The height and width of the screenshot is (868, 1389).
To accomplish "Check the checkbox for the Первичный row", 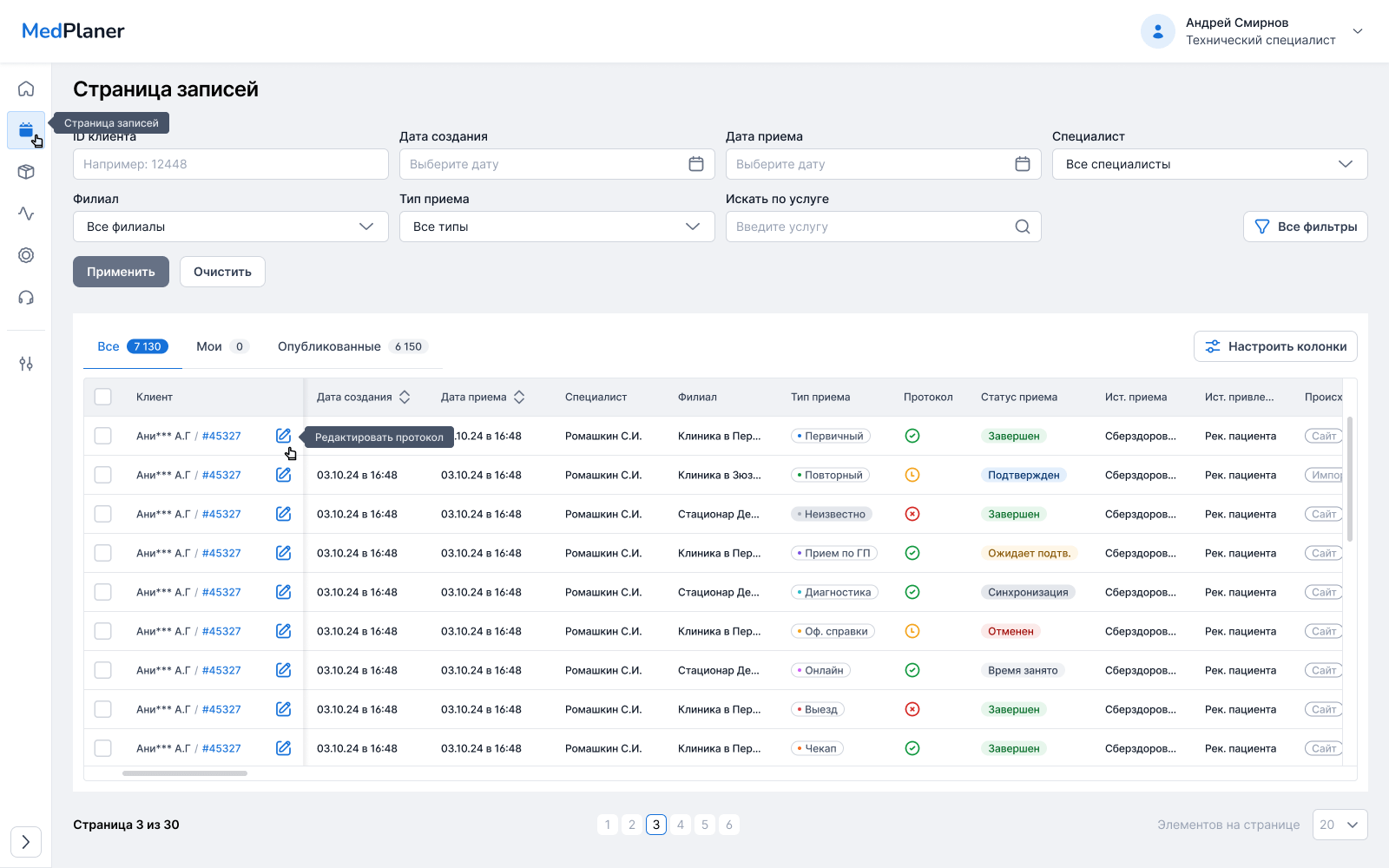I will click(x=103, y=436).
